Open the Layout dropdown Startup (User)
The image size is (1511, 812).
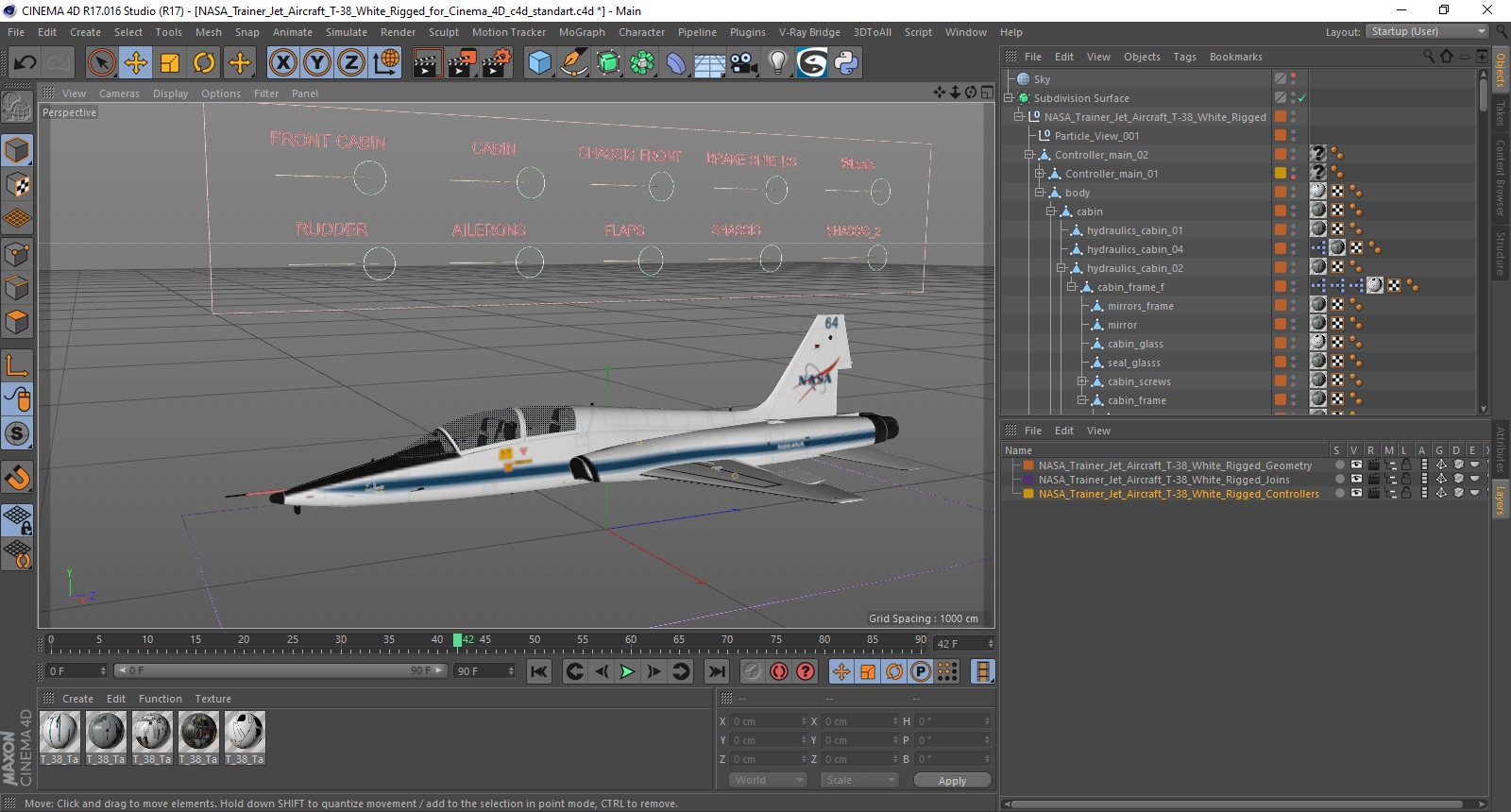click(x=1427, y=31)
